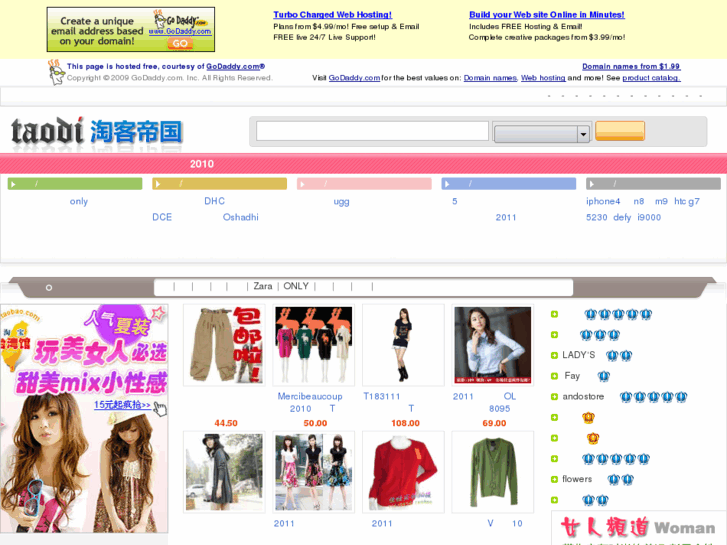Viewport: 727px width, 545px height.
Task: Select the 2010 item in pink bar
Action: coord(202,164)
